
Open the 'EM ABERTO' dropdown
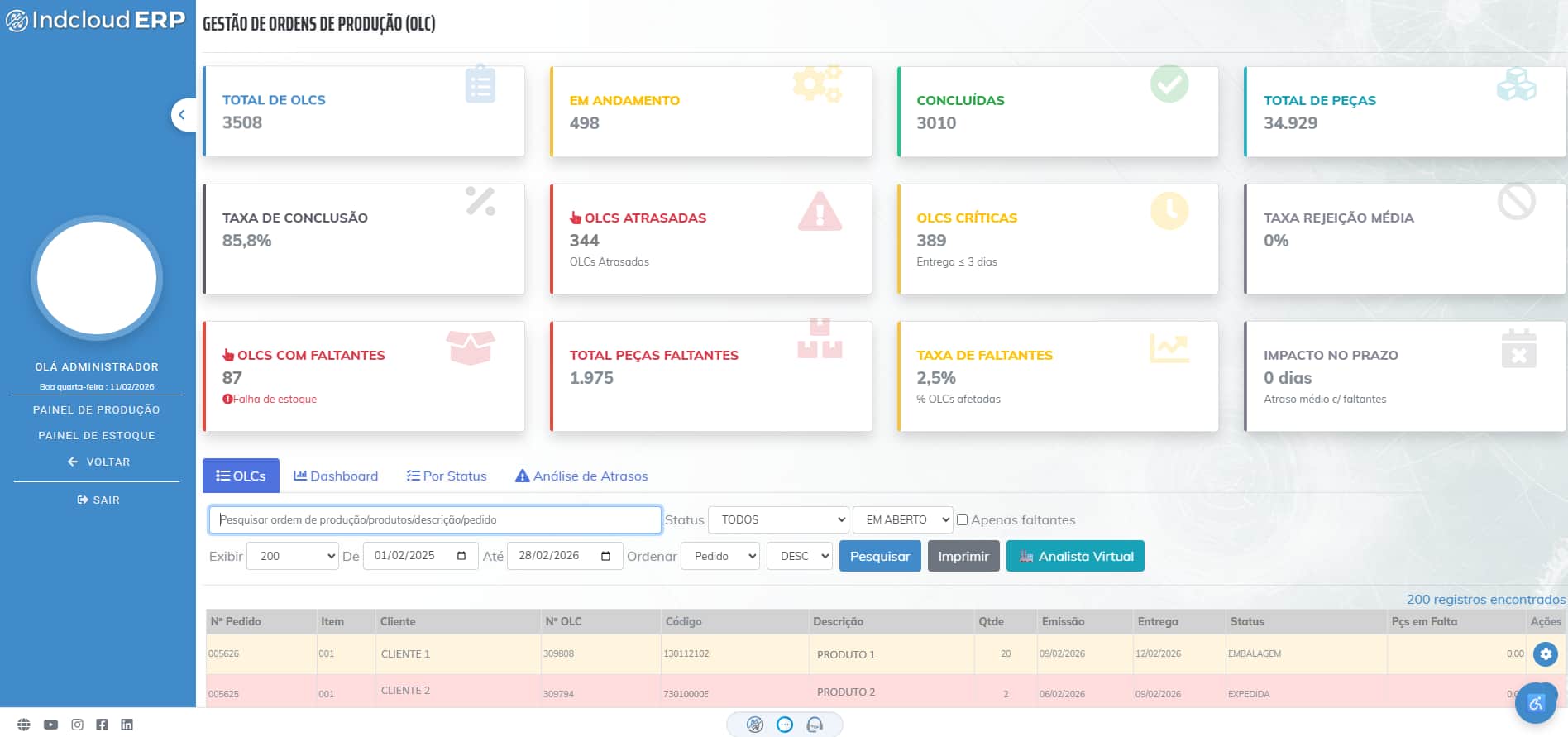(x=902, y=520)
